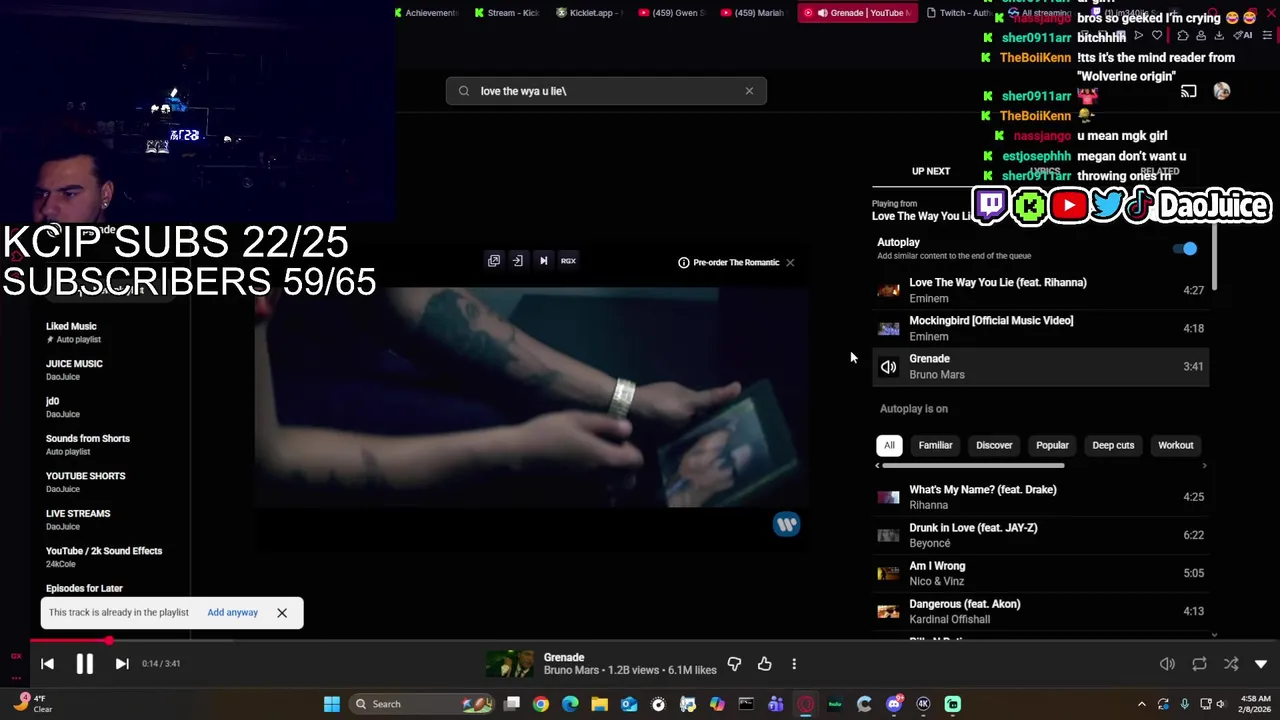Switch to the Kicklet.app browser tab
The width and height of the screenshot is (1280, 720).
(590, 13)
